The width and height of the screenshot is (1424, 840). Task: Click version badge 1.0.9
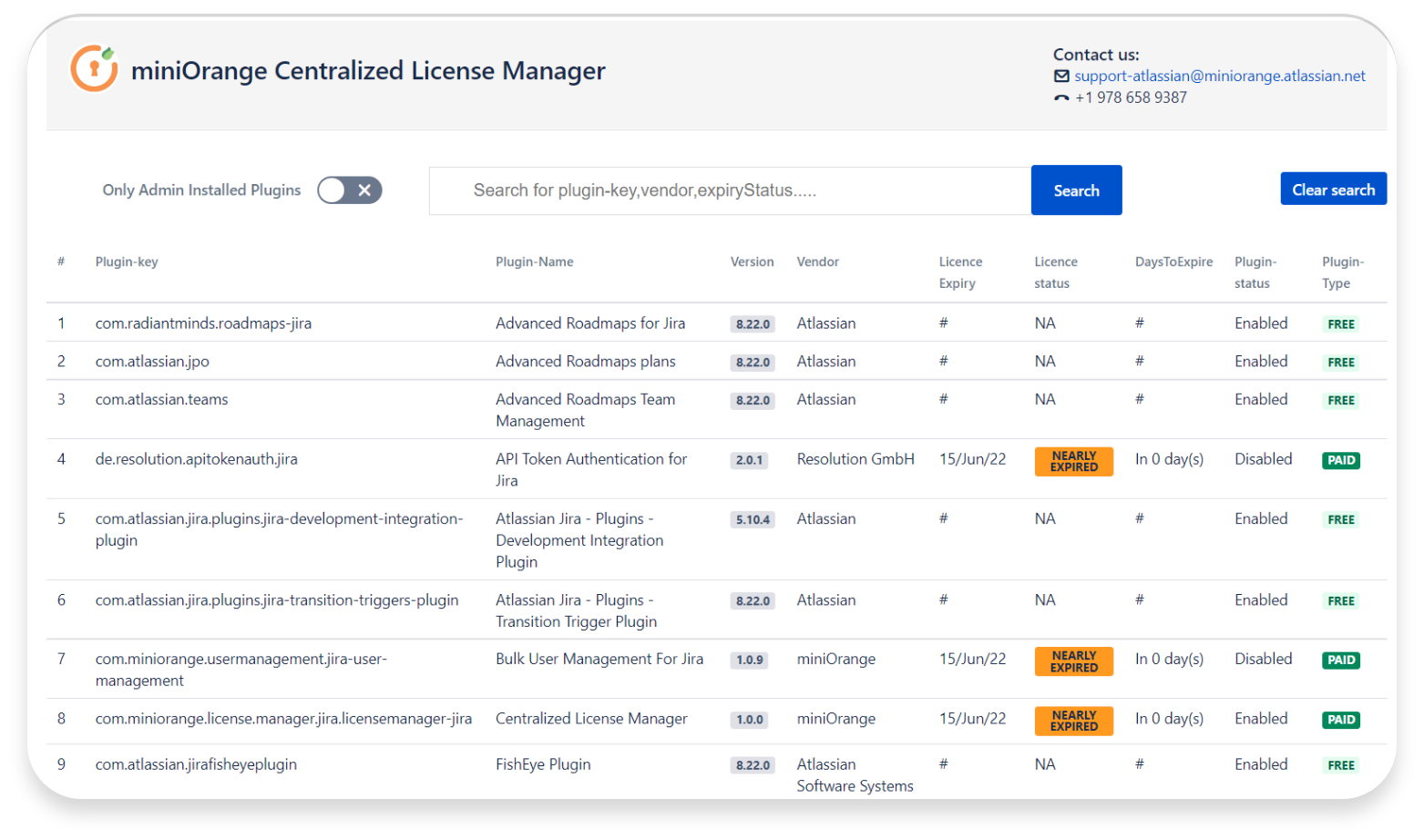[750, 661]
